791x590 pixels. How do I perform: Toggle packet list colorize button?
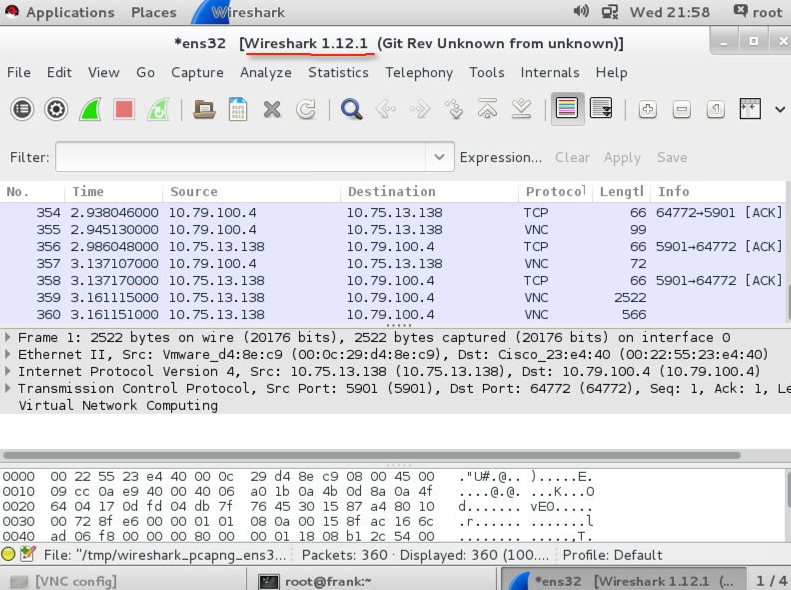pos(567,108)
